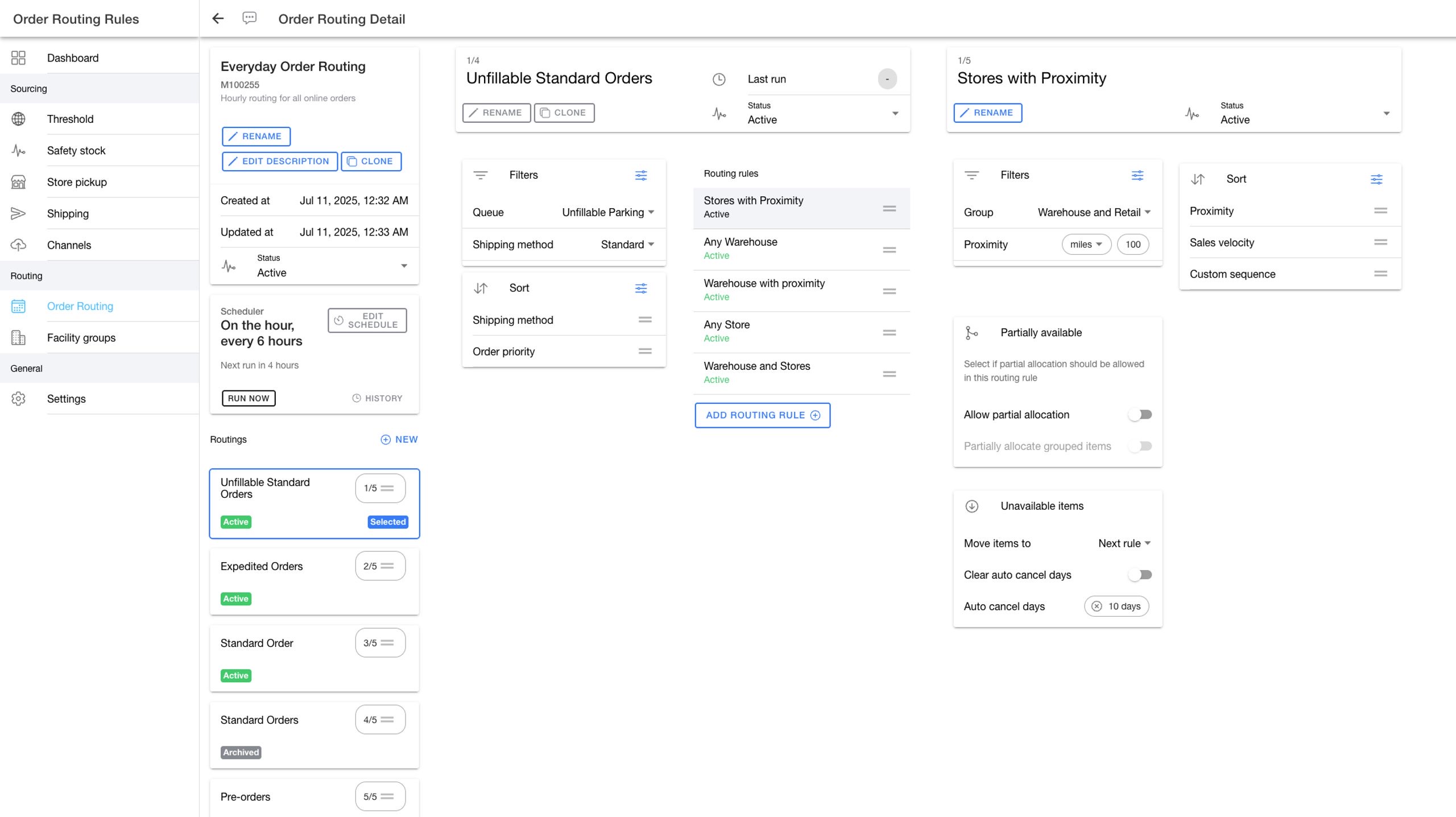Select the Pre-orders routing card

tap(314, 798)
